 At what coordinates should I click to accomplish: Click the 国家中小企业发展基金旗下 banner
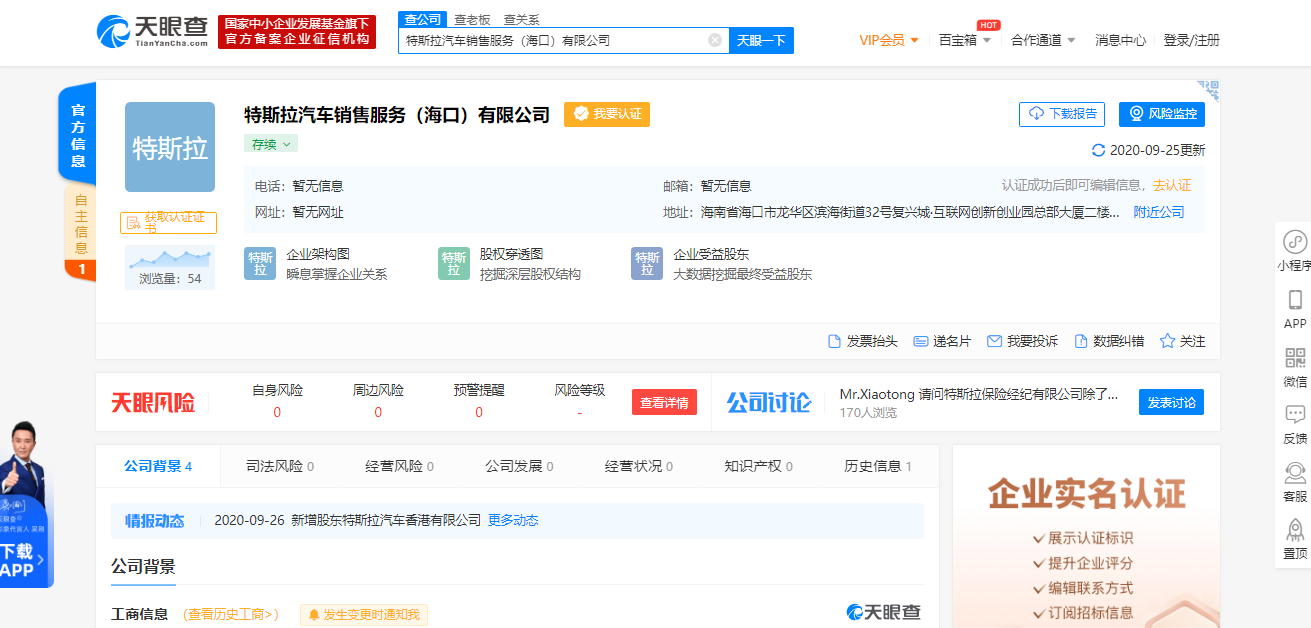(297, 31)
